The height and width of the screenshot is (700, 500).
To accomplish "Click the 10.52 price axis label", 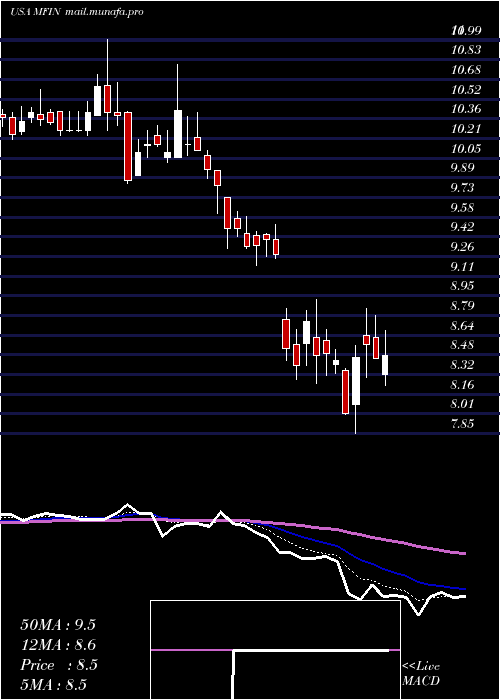I will click(x=466, y=90).
